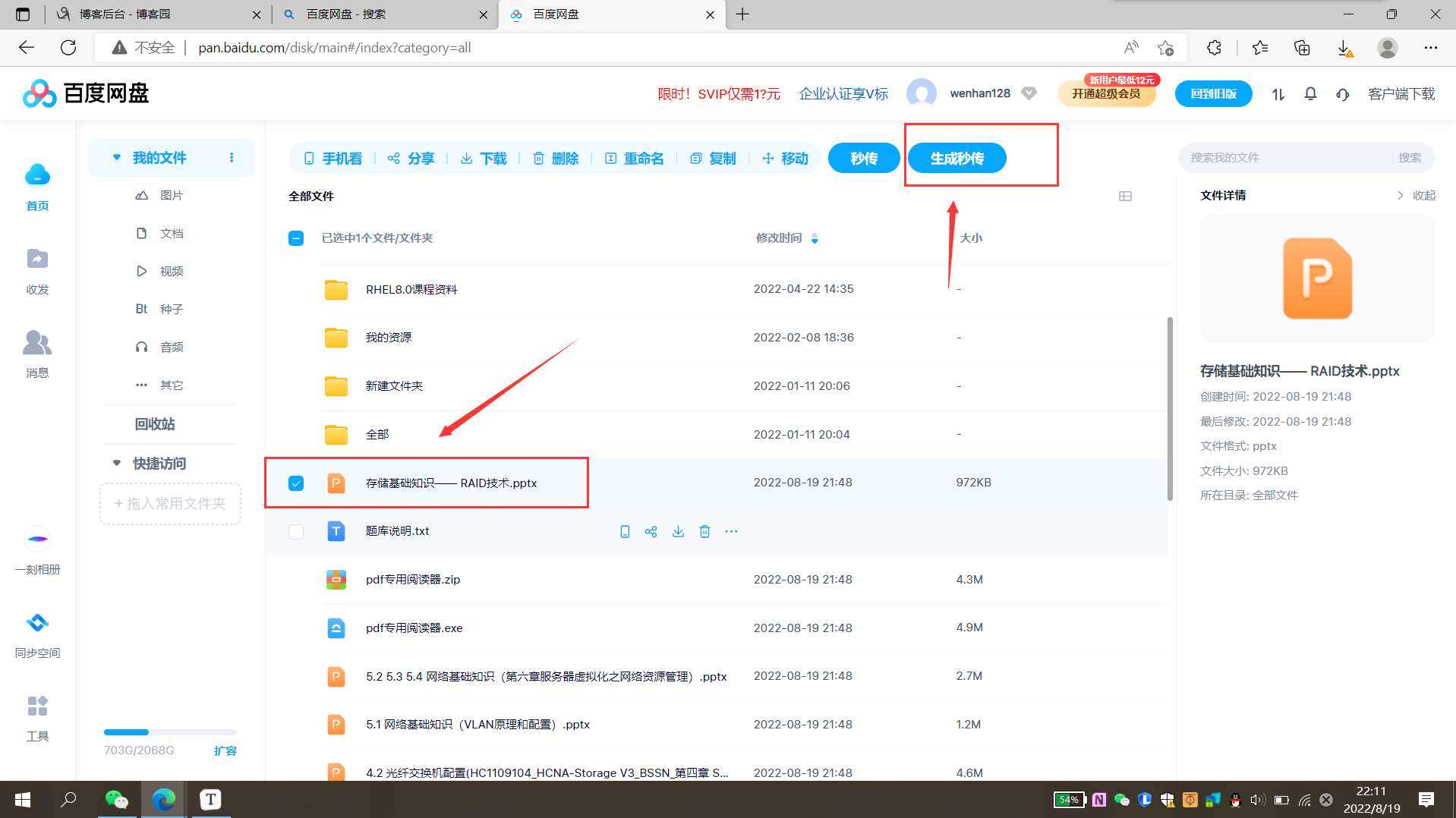This screenshot has height=818, width=1456.
Task: Click the 开通超级会员 button
Action: click(x=1106, y=94)
